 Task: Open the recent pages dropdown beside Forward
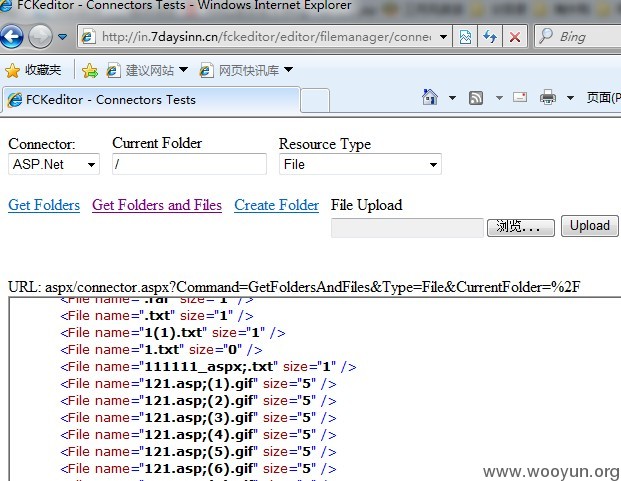(63, 37)
